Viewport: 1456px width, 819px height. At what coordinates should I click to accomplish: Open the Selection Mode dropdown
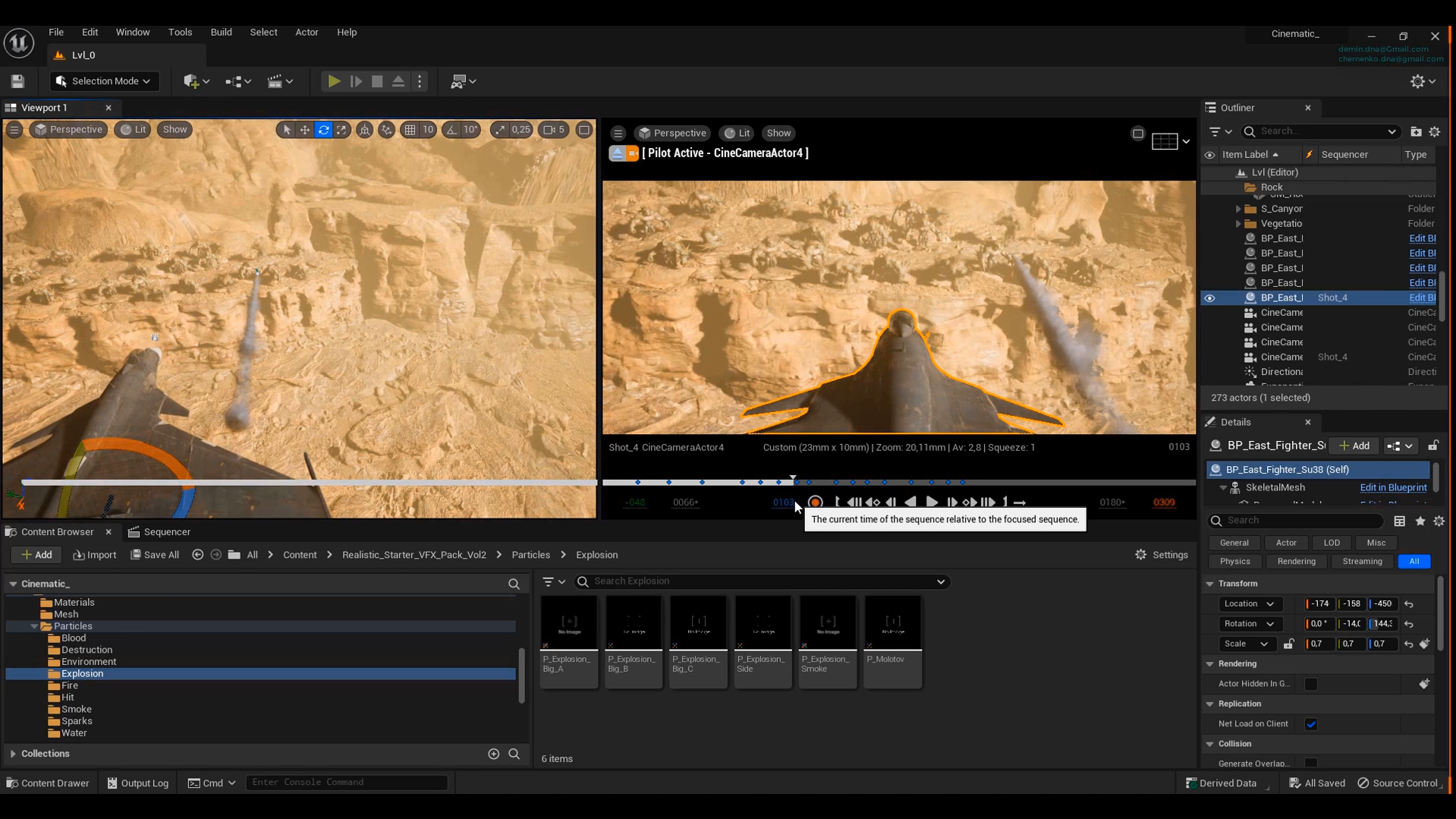click(104, 81)
